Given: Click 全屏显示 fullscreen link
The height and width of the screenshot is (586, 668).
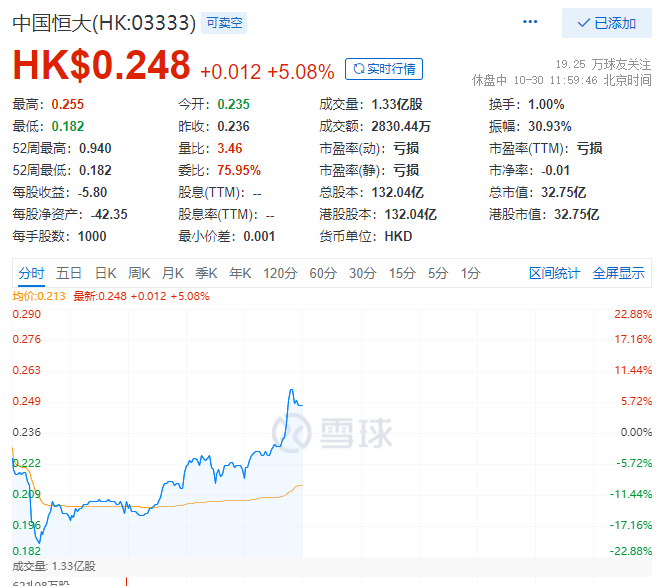Looking at the screenshot, I should click(619, 273).
